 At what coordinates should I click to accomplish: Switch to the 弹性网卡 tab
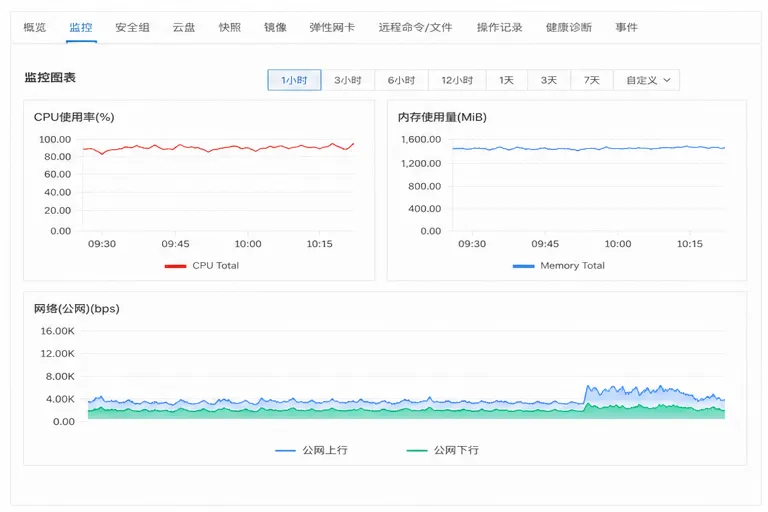pyautogui.click(x=332, y=27)
